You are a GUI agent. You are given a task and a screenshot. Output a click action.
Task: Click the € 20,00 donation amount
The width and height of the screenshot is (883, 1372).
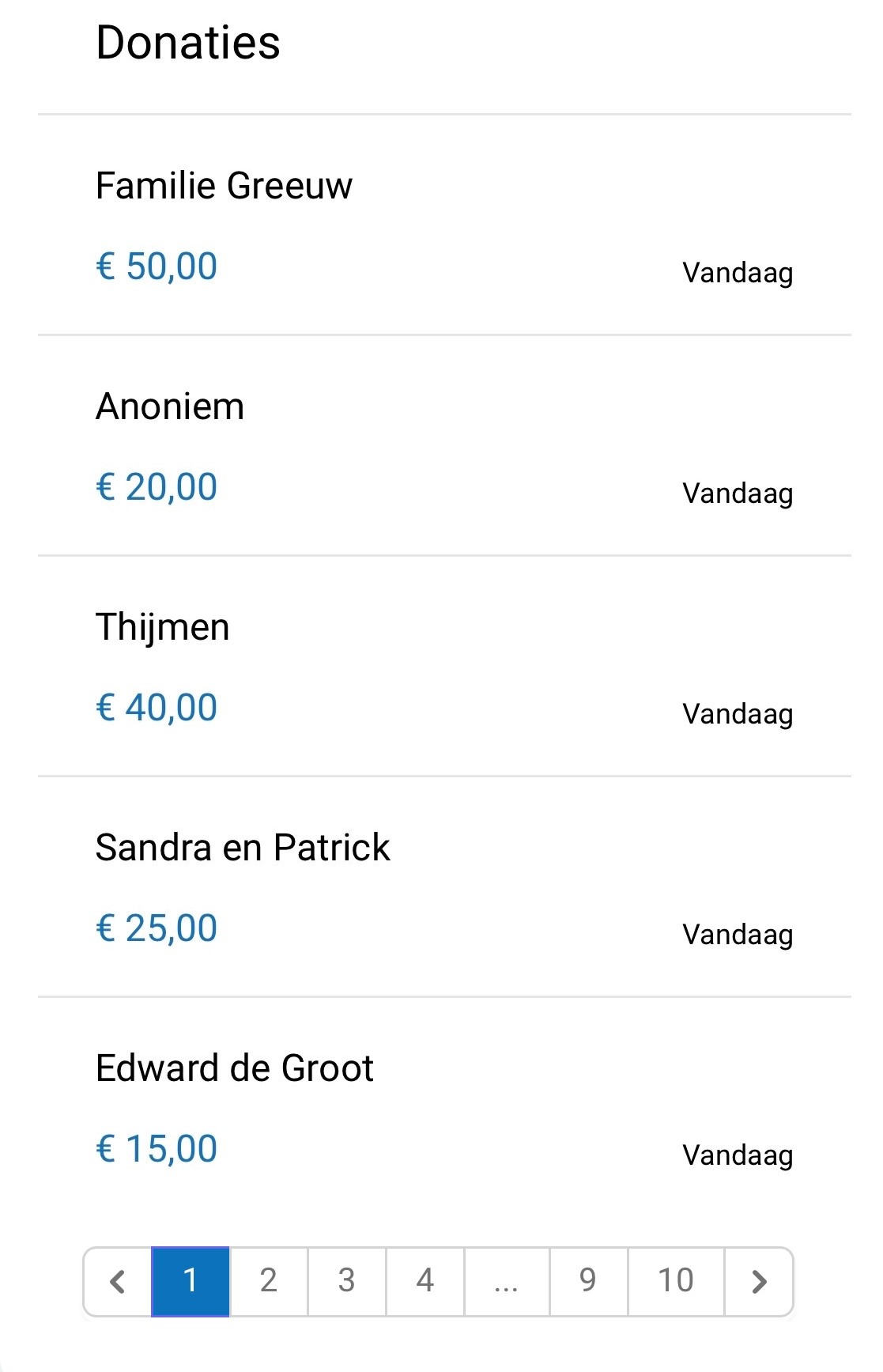(x=157, y=487)
